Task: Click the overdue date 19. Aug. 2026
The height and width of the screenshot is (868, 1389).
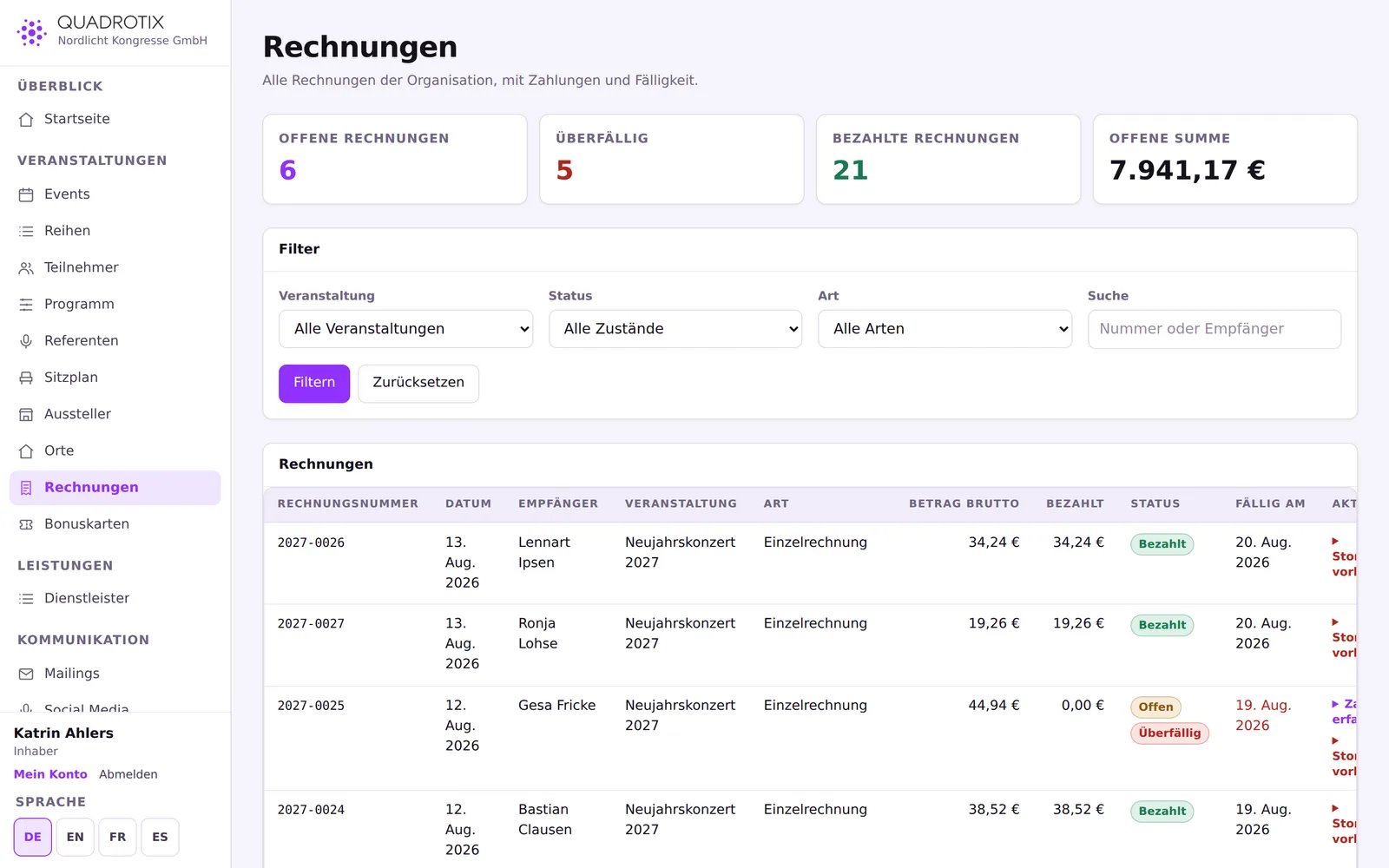Action: pyautogui.click(x=1263, y=715)
